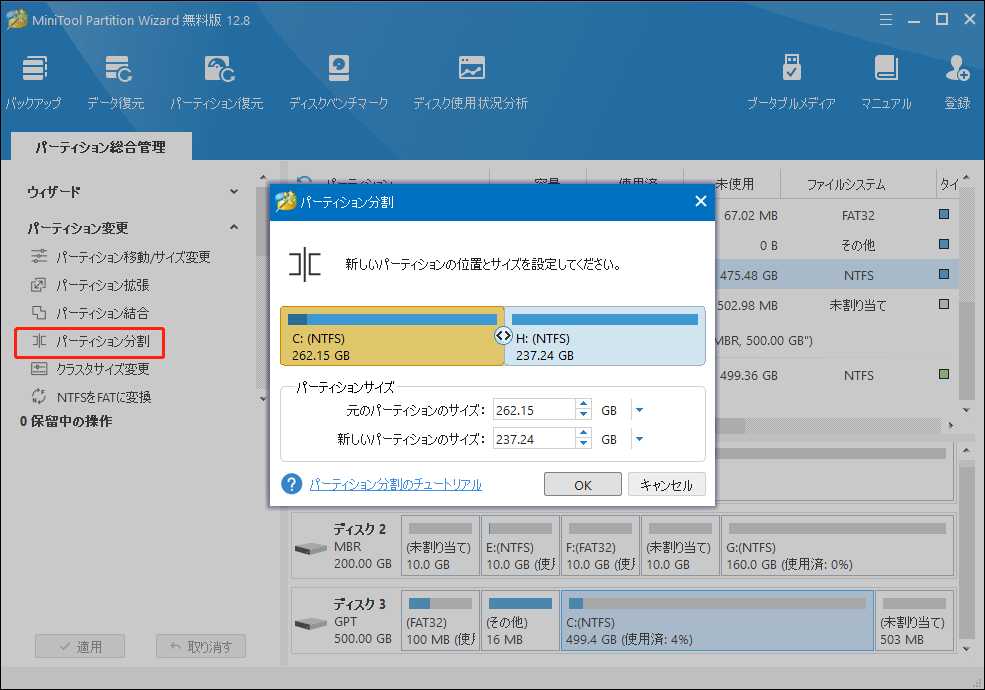
Task: Switch to パーティション総合管理 tab
Action: point(101,147)
